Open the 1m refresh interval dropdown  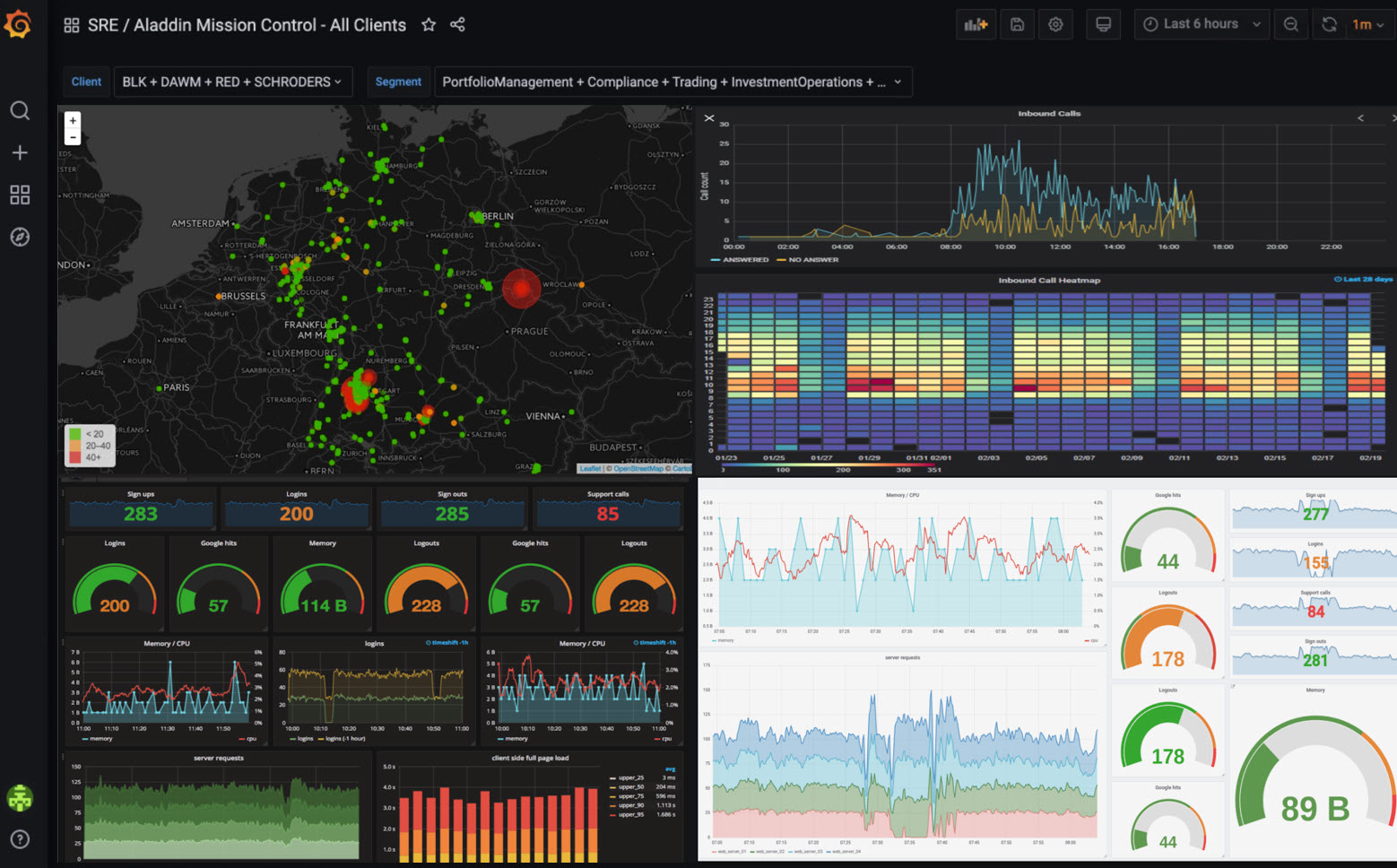click(1365, 24)
